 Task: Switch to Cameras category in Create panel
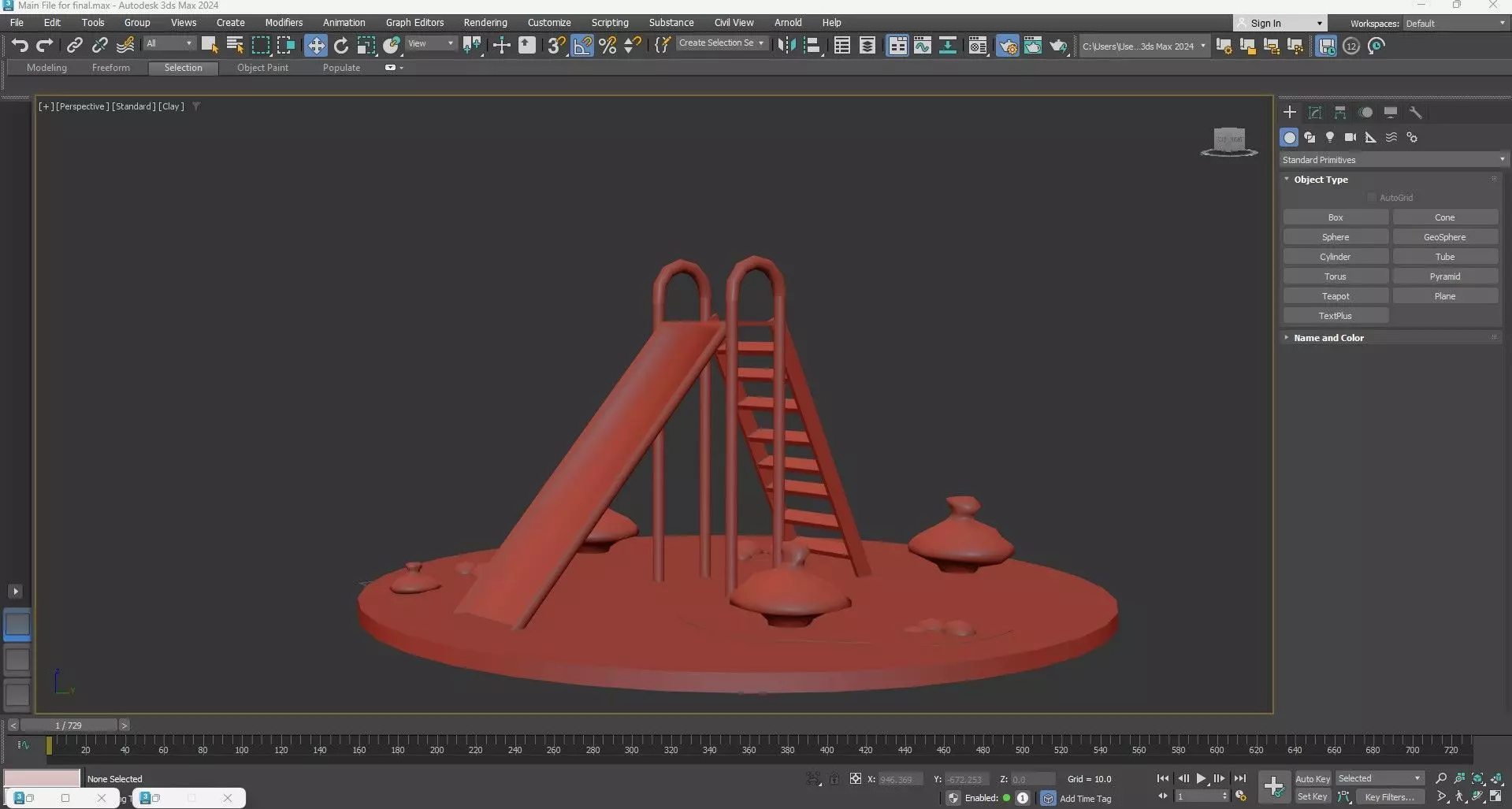click(1350, 137)
